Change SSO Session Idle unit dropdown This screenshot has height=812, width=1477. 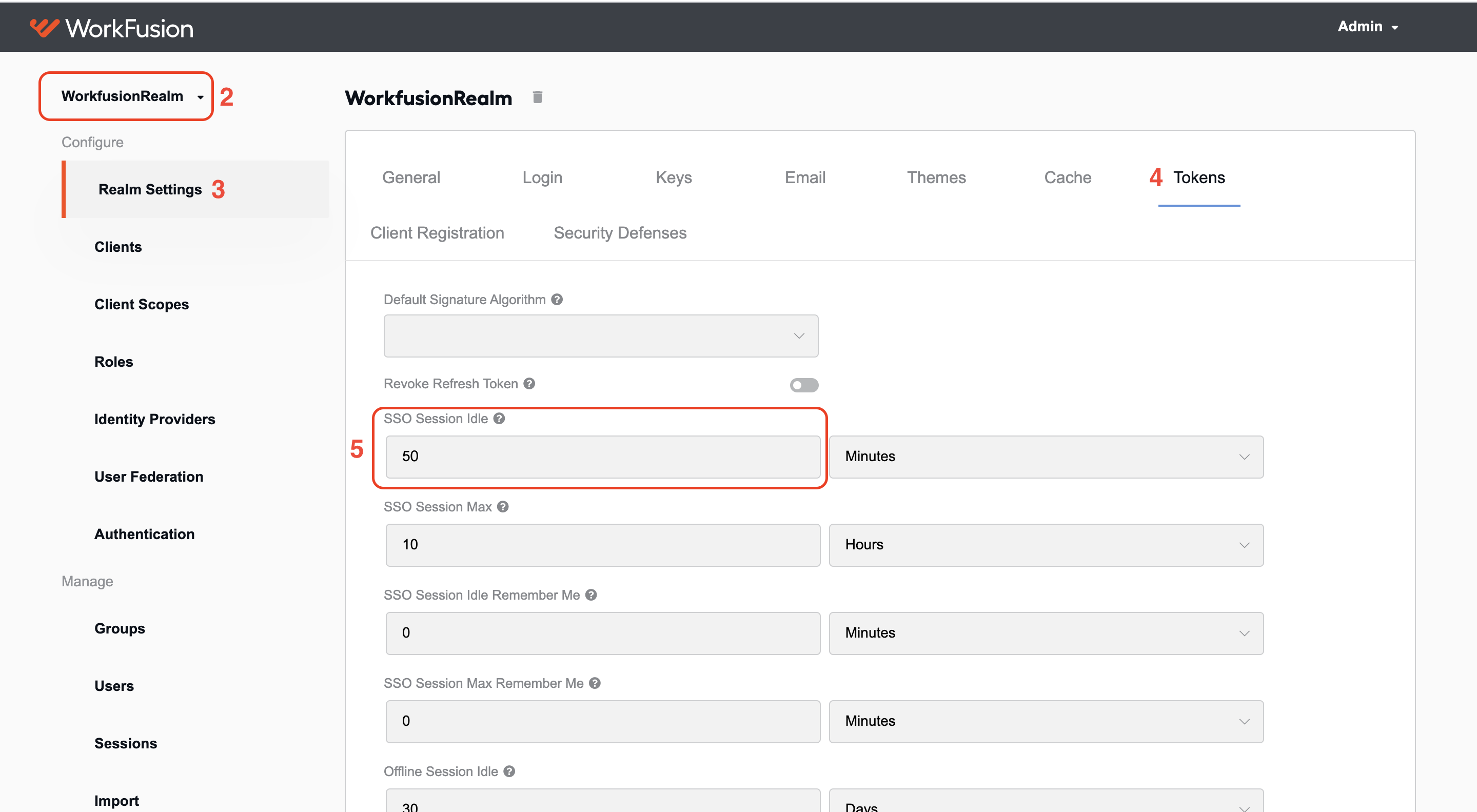pos(1046,457)
